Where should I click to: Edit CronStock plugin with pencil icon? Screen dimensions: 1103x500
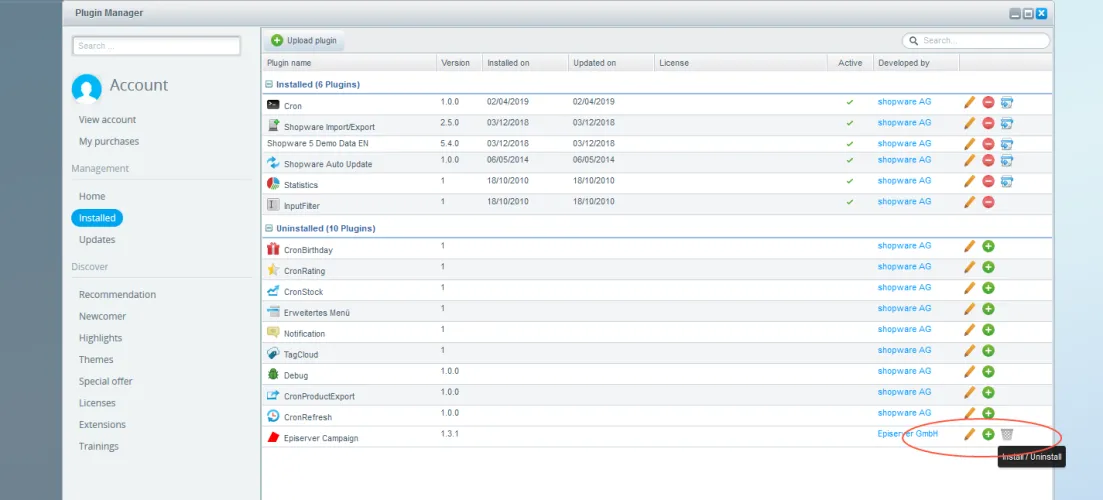(969, 288)
